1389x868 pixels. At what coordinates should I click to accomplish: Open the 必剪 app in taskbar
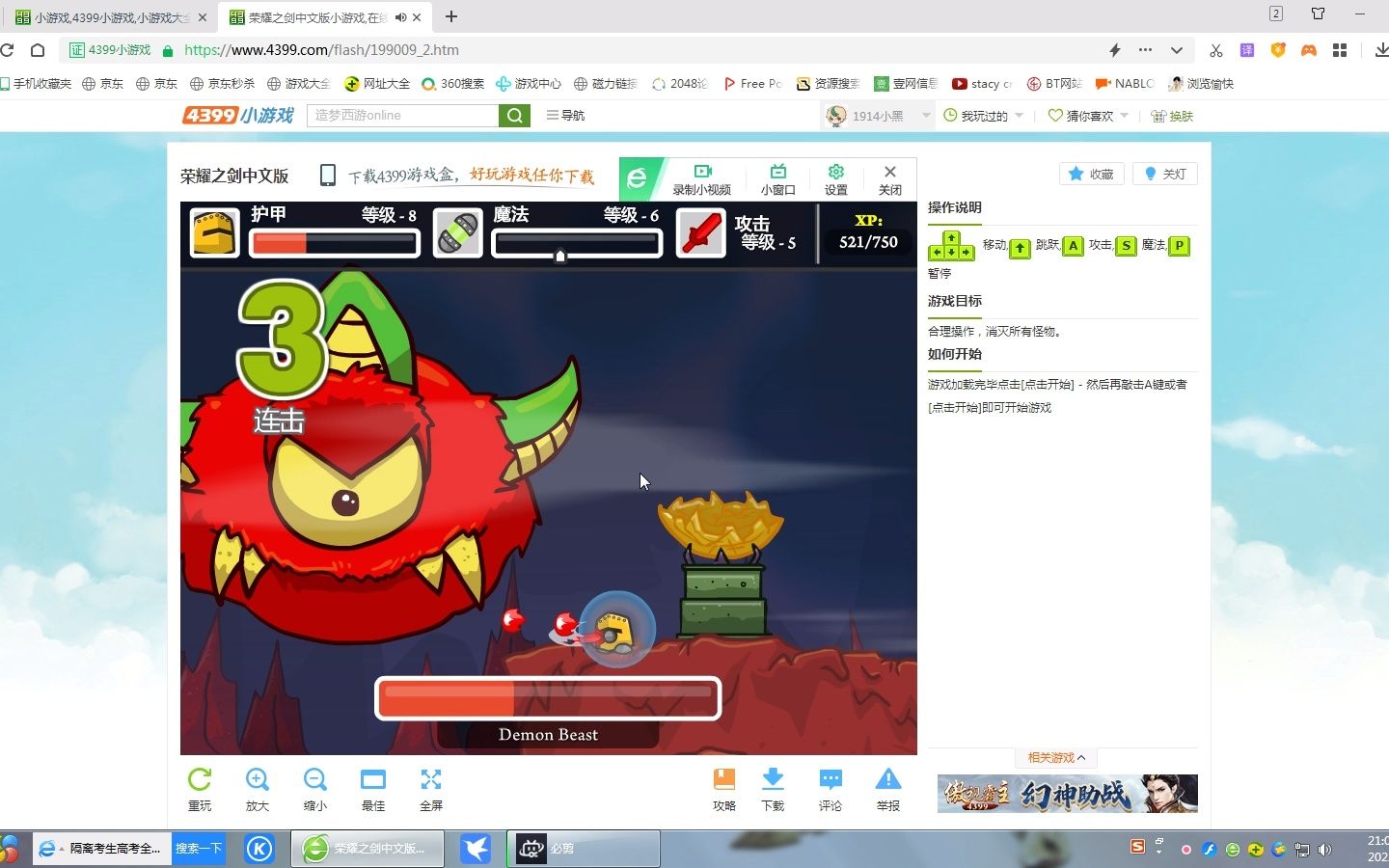584,849
